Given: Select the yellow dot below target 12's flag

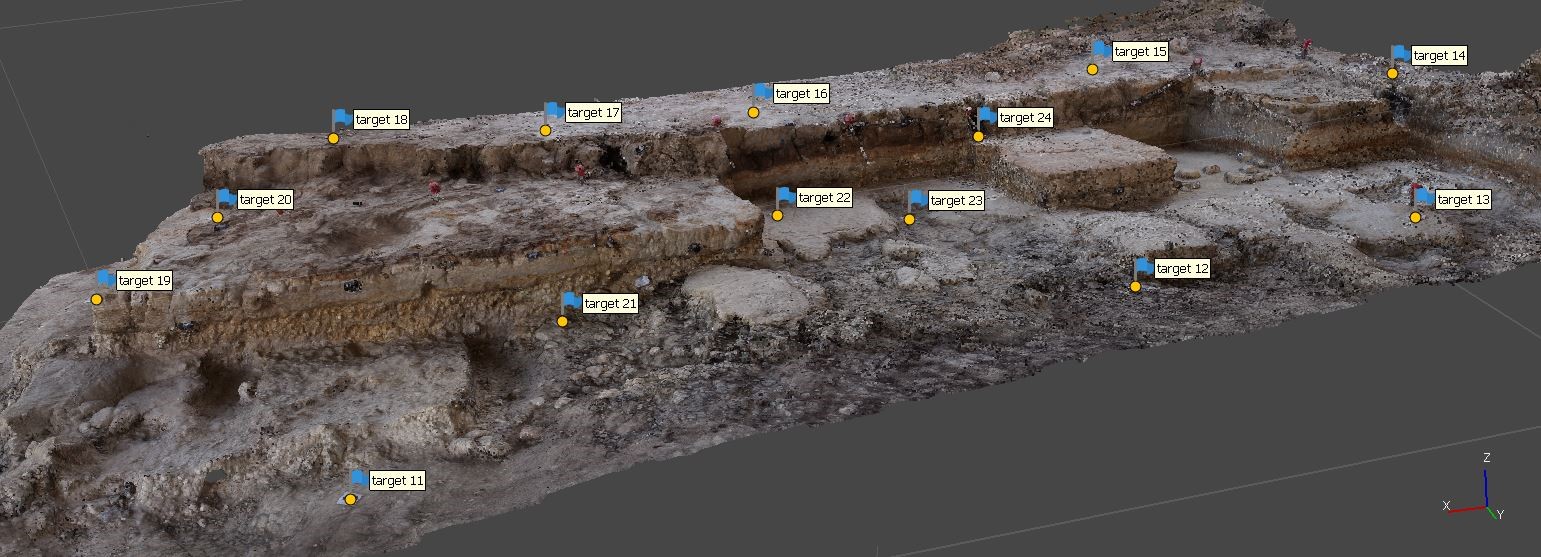Looking at the screenshot, I should 1136,287.
